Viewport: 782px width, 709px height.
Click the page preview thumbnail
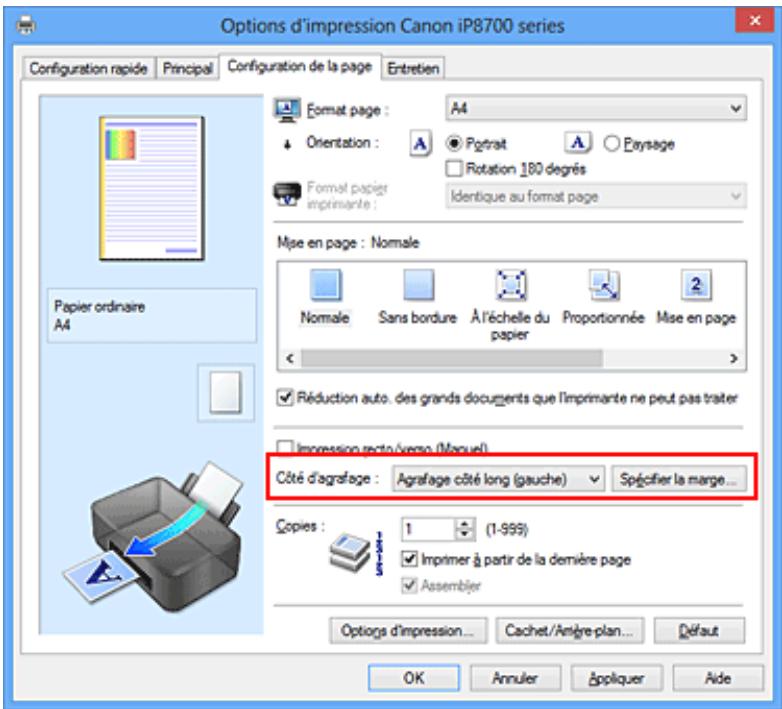click(152, 188)
